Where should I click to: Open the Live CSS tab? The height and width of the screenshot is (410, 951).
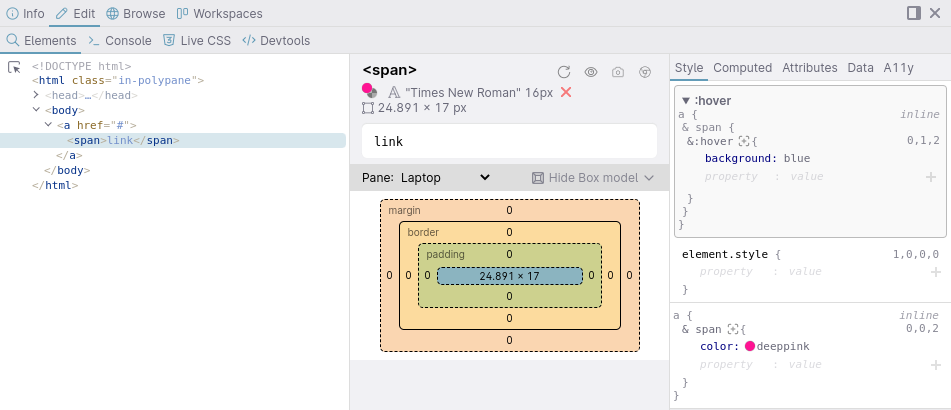pyautogui.click(x=197, y=41)
